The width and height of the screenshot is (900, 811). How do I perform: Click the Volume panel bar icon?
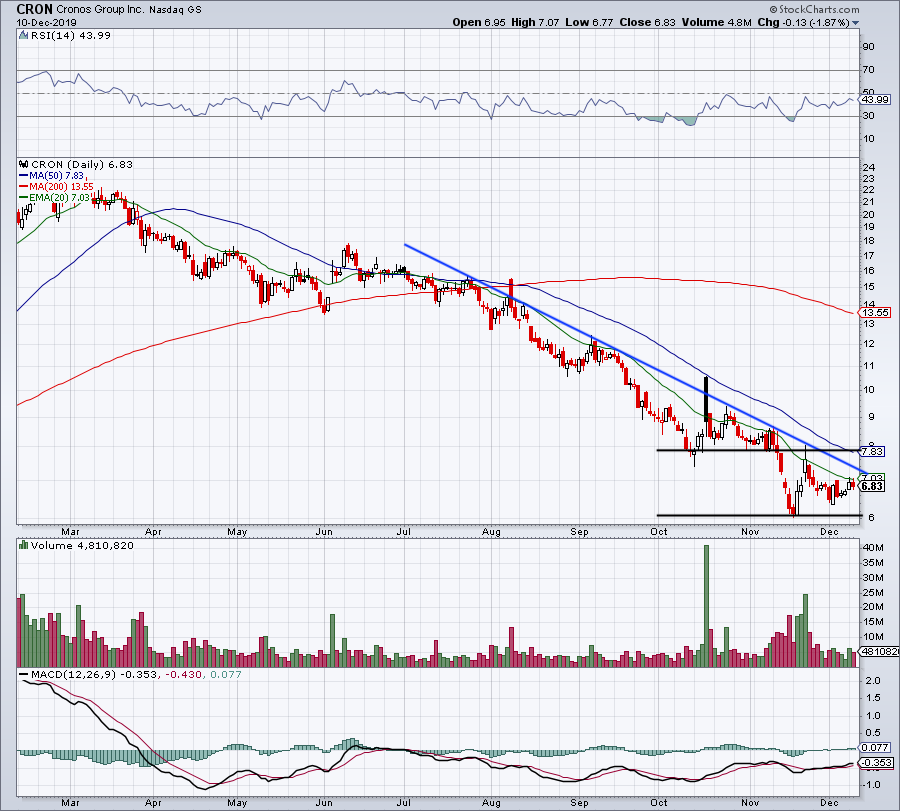point(24,545)
